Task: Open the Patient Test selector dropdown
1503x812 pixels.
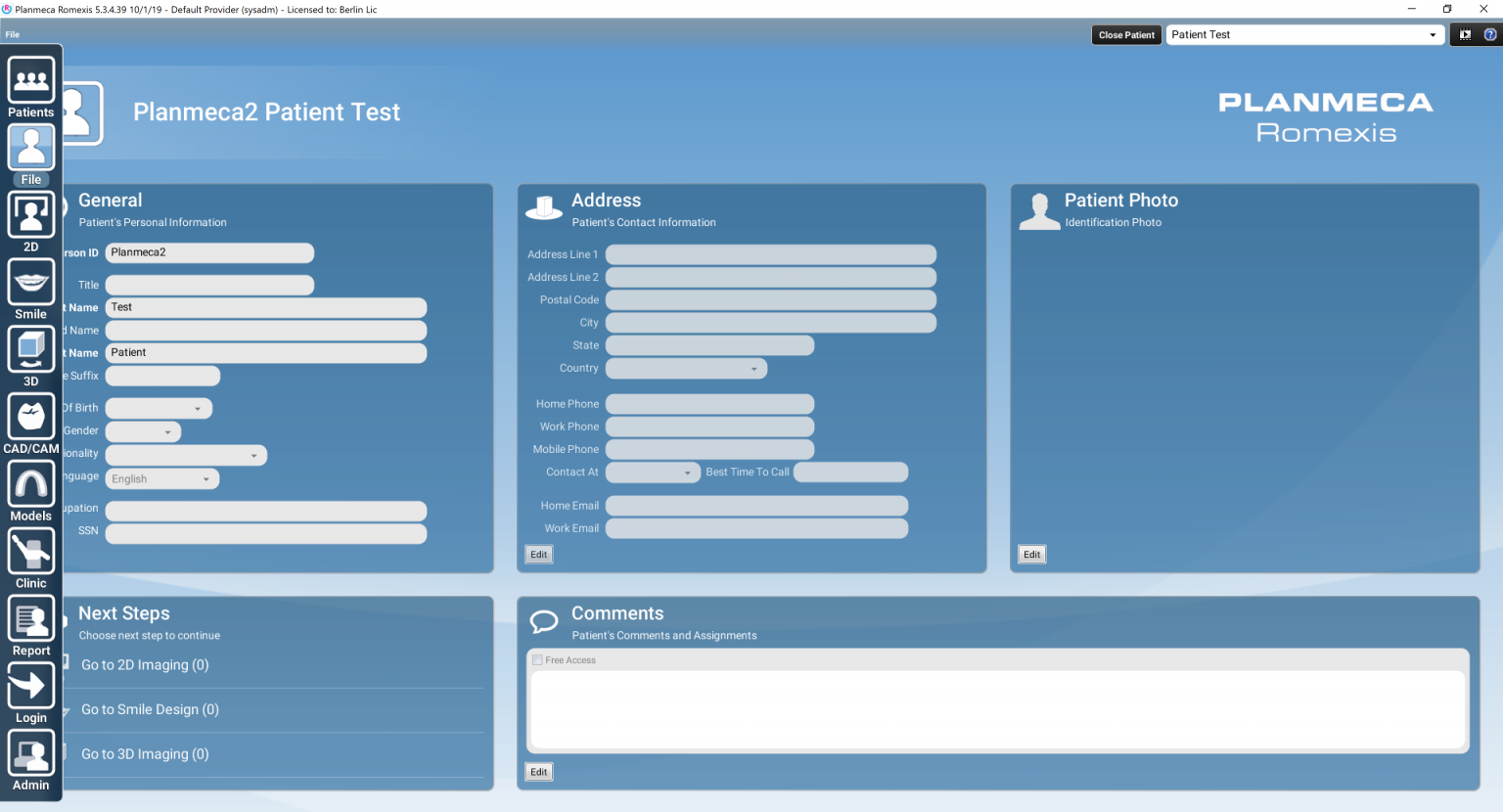Action: coord(1433,35)
